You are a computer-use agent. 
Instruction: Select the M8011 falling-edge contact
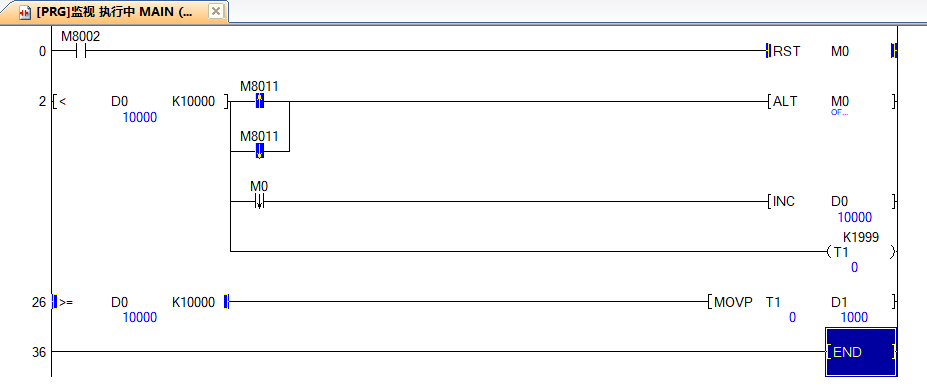259,151
